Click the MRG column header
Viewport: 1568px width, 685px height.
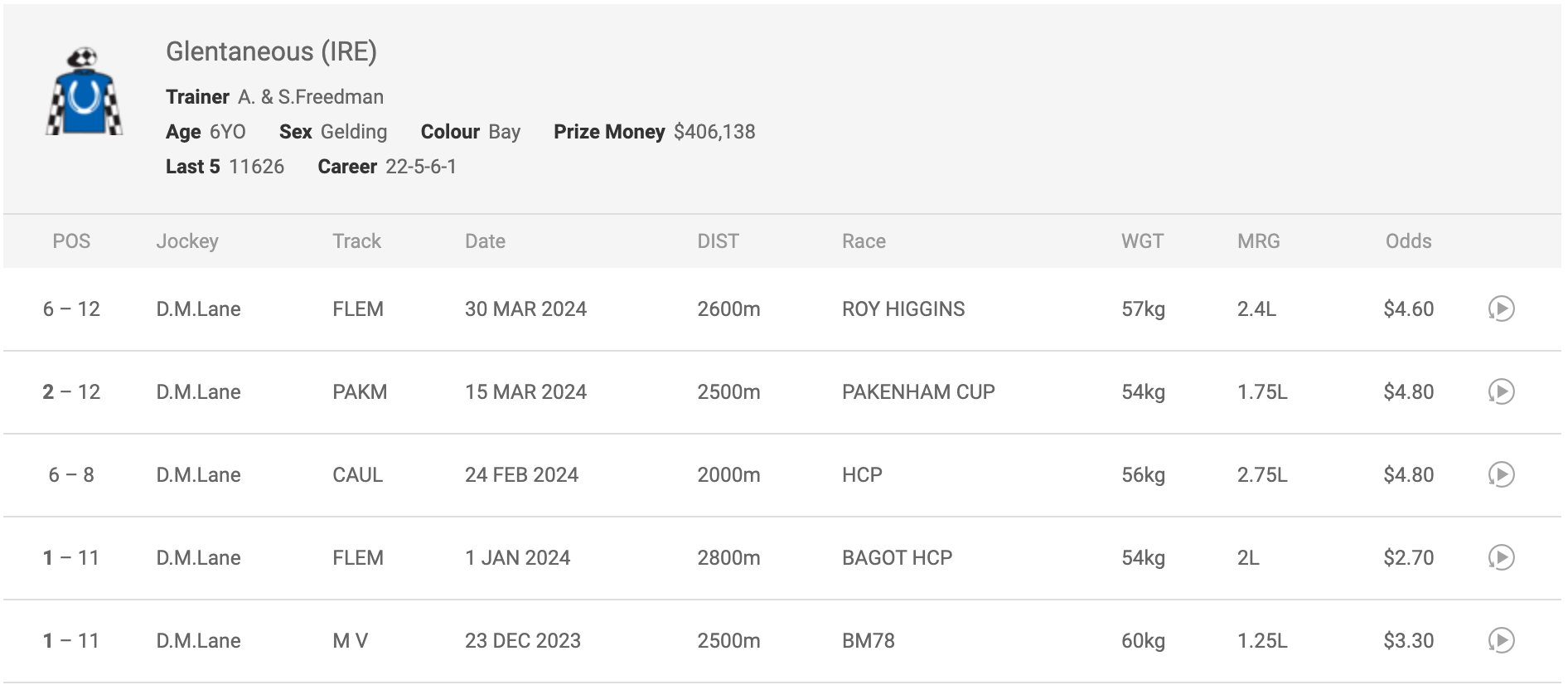point(1258,241)
